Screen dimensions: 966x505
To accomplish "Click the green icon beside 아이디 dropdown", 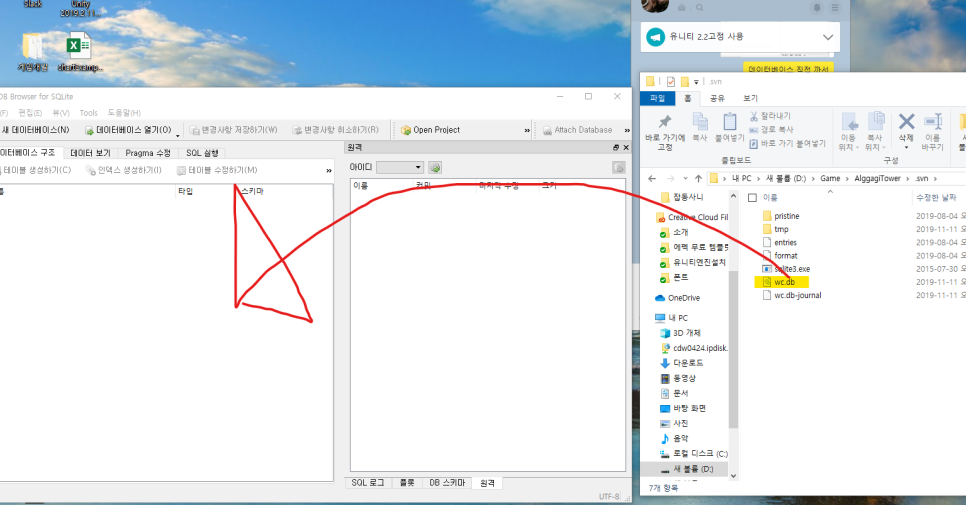I will coord(435,167).
